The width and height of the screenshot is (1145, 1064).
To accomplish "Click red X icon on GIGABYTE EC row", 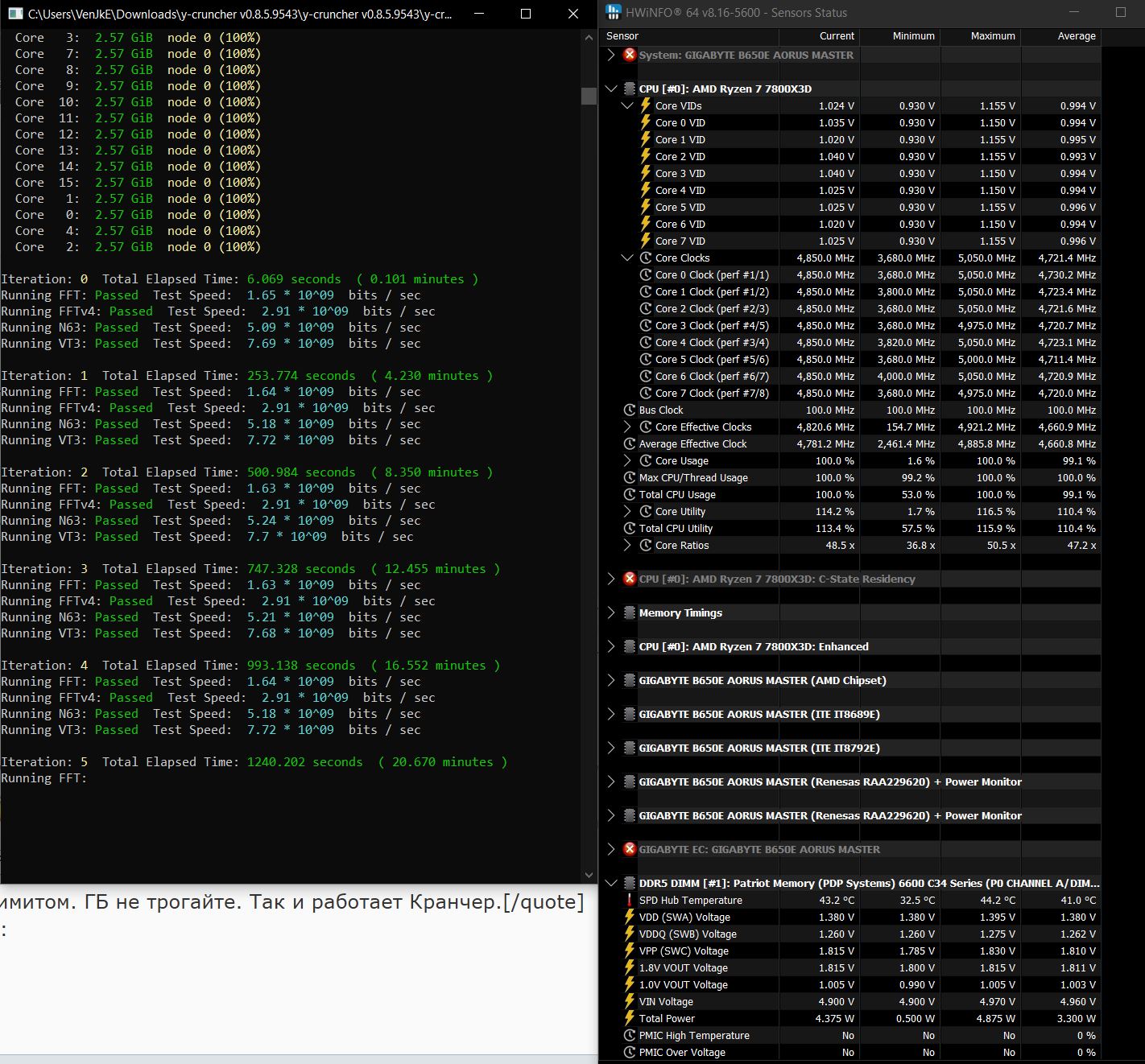I will [x=630, y=849].
